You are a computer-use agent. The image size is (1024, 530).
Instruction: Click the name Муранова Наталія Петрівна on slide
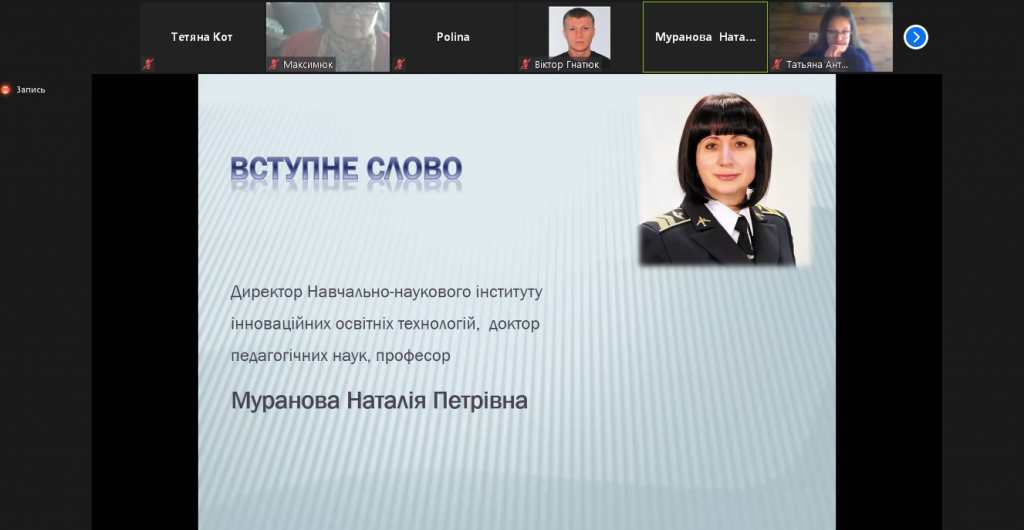pos(379,400)
